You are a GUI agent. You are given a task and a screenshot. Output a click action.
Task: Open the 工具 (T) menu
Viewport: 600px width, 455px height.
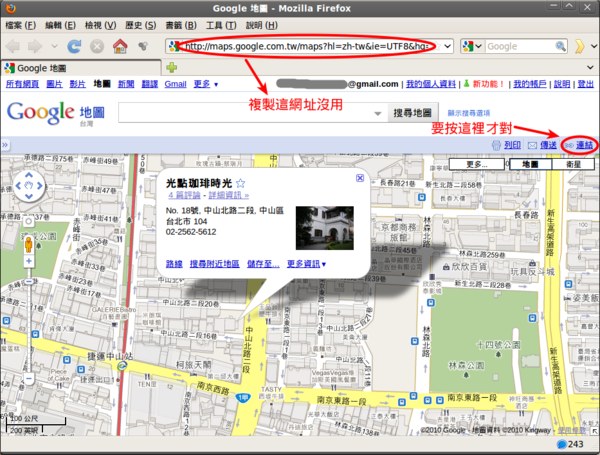click(221, 25)
